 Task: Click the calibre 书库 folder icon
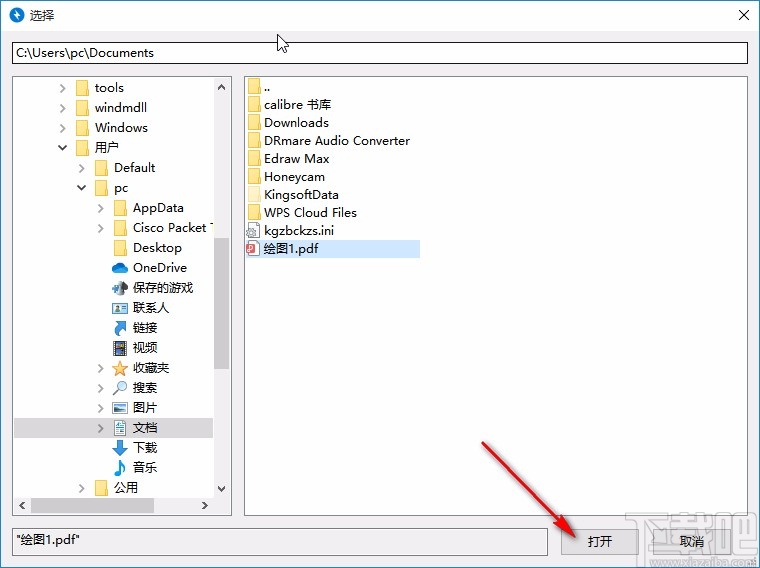point(254,105)
